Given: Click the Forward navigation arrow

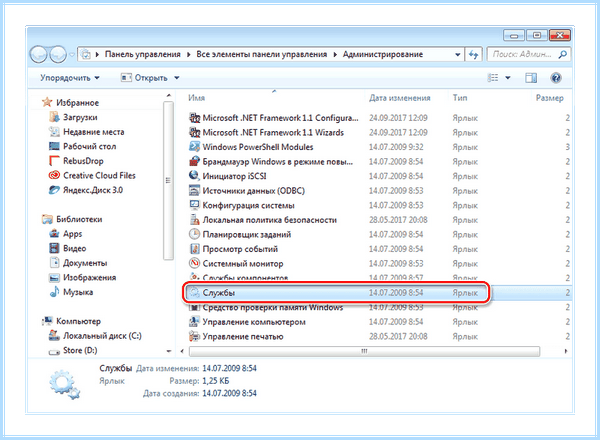Looking at the screenshot, I should [58, 54].
